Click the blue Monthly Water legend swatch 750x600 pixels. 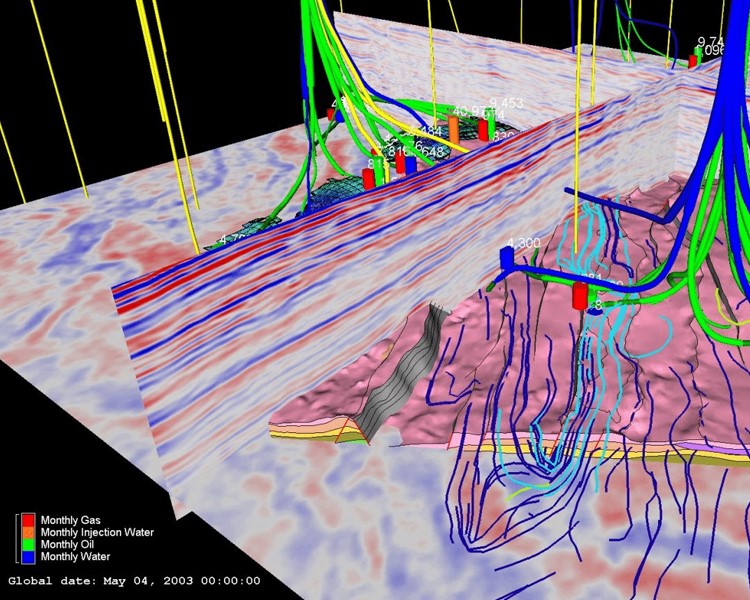(28, 556)
